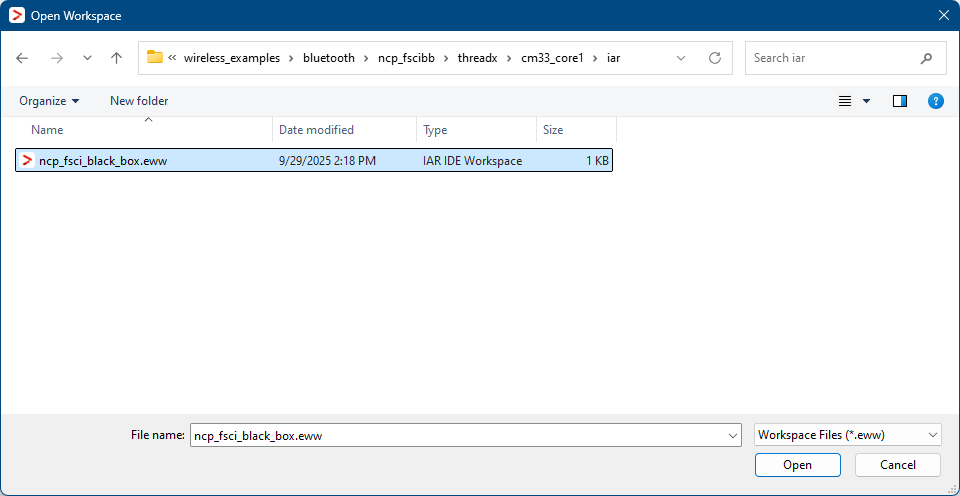Click the Search iar input field
The width and height of the screenshot is (960, 496).
[x=830, y=58]
